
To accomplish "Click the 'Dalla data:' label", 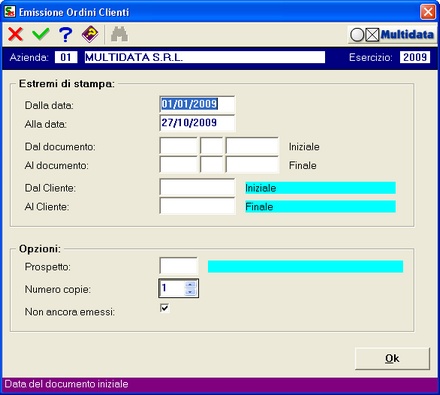I will [x=49, y=105].
